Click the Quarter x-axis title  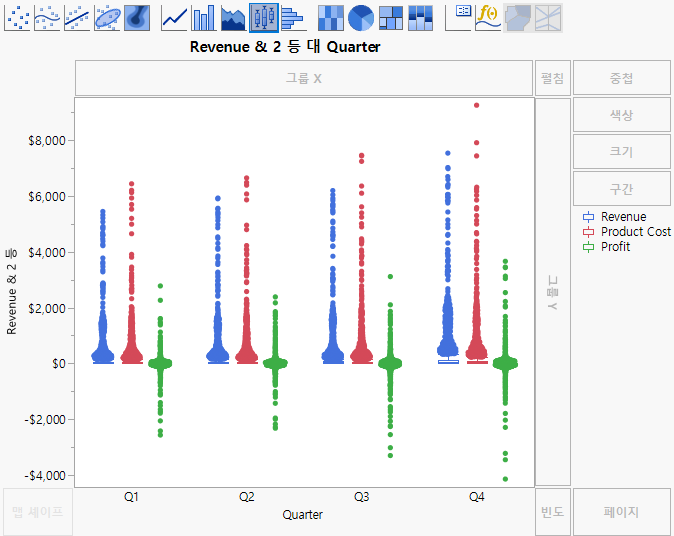click(303, 515)
